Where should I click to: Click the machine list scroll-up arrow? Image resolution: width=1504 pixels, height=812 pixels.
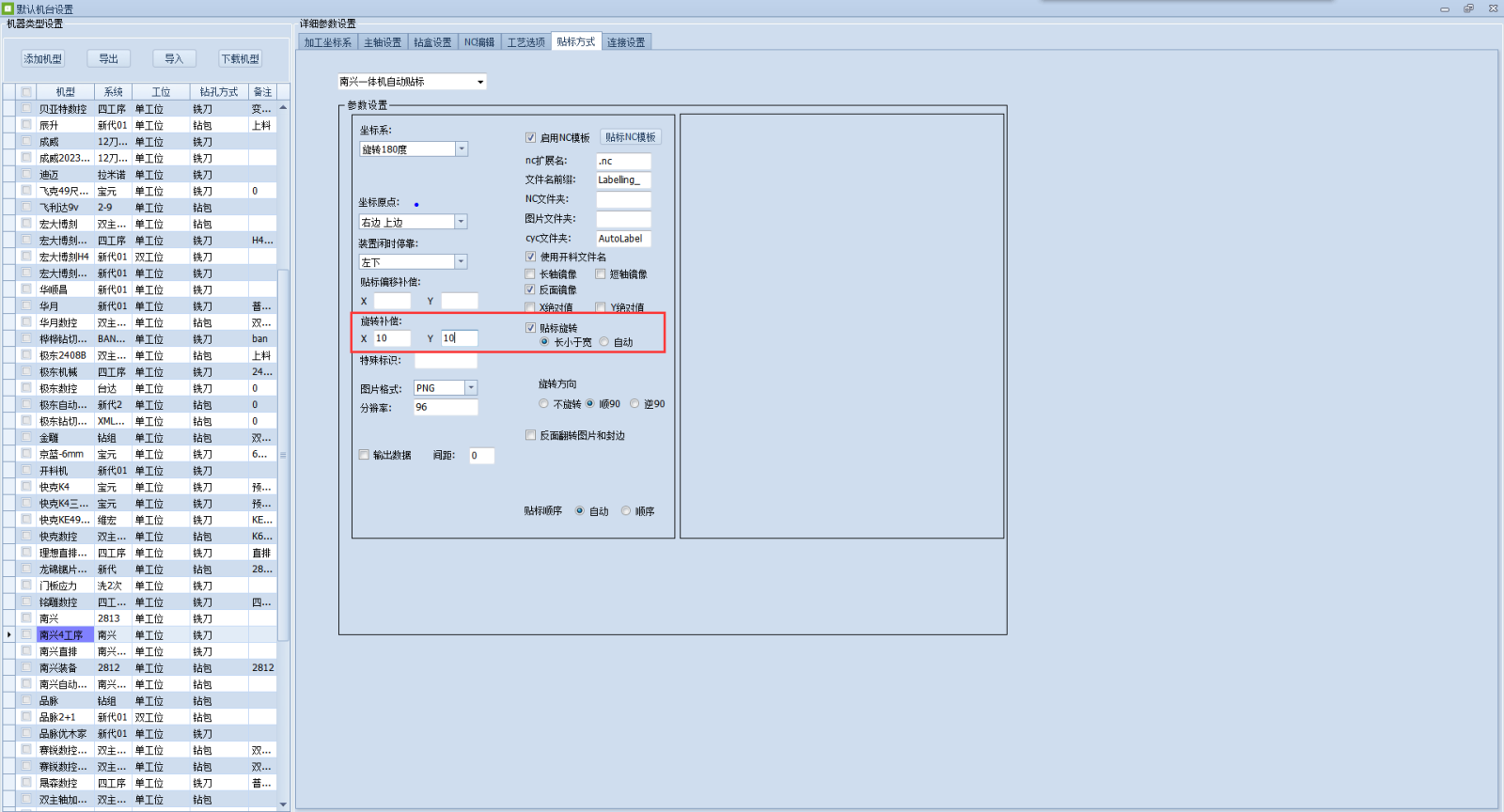(283, 107)
